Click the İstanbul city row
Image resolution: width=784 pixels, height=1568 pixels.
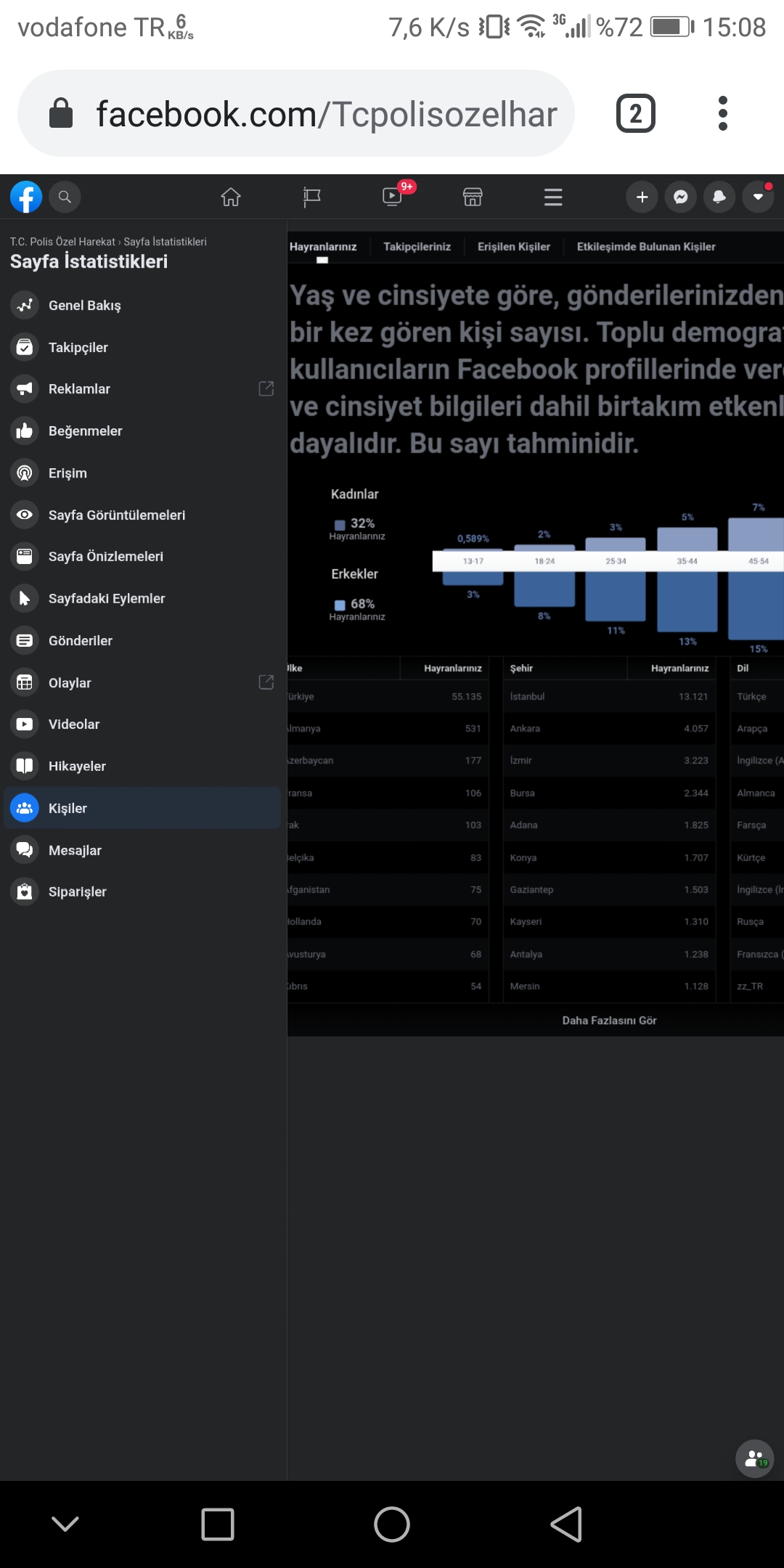[610, 697]
